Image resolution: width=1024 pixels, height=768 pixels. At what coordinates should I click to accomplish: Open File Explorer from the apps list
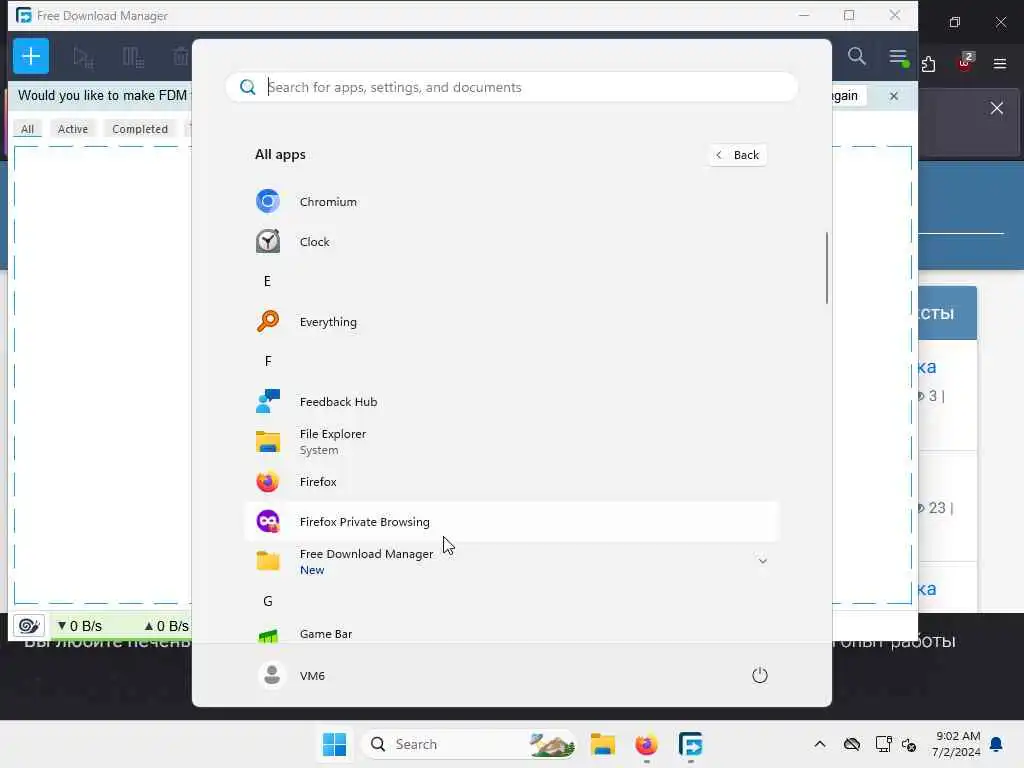pyautogui.click(x=511, y=441)
